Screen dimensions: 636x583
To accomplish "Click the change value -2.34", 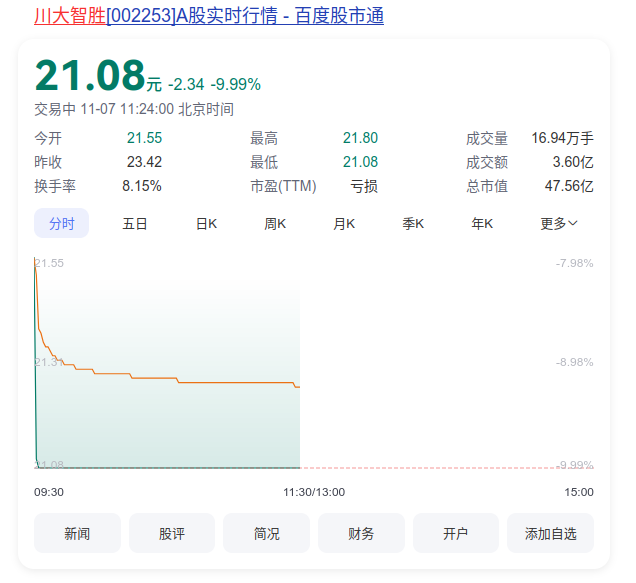I will point(186,84).
